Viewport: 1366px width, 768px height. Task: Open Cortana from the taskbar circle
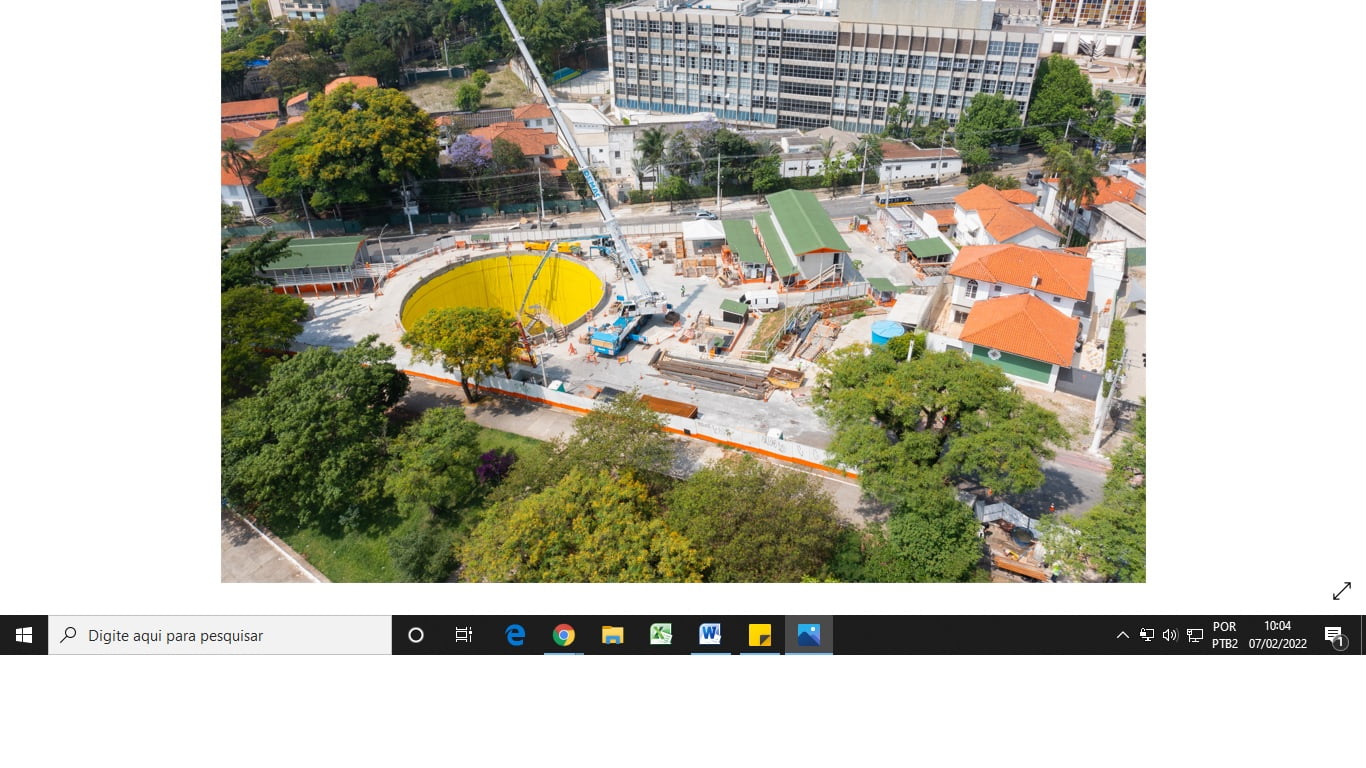(x=416, y=635)
